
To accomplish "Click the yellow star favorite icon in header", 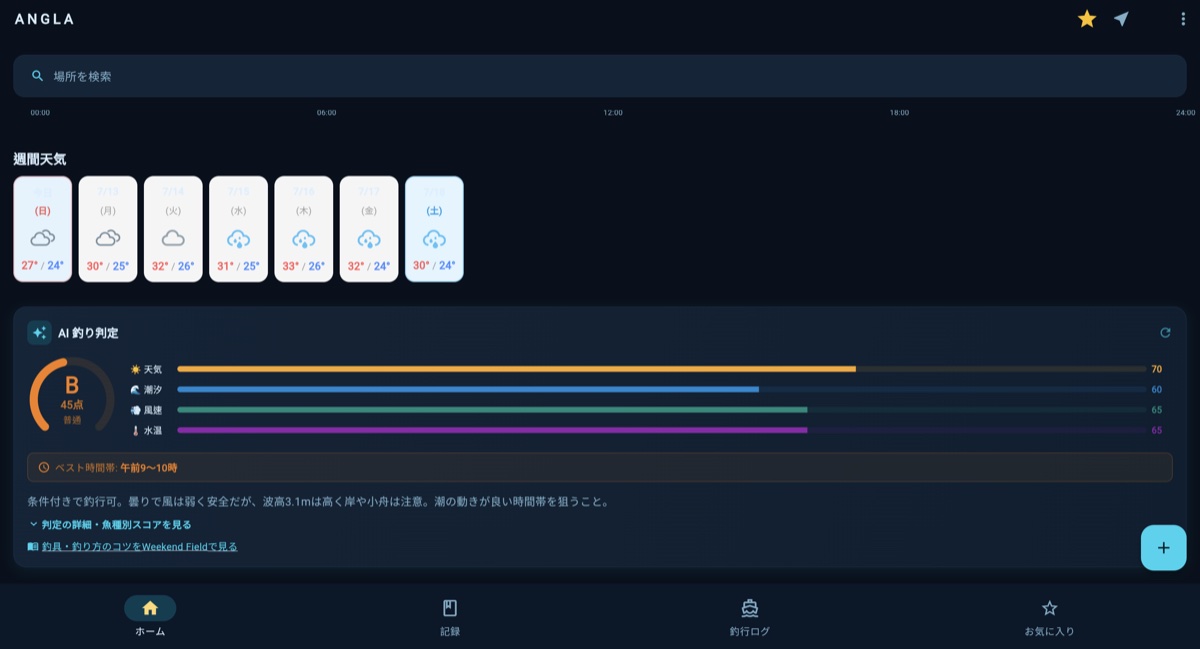I will point(1087,19).
